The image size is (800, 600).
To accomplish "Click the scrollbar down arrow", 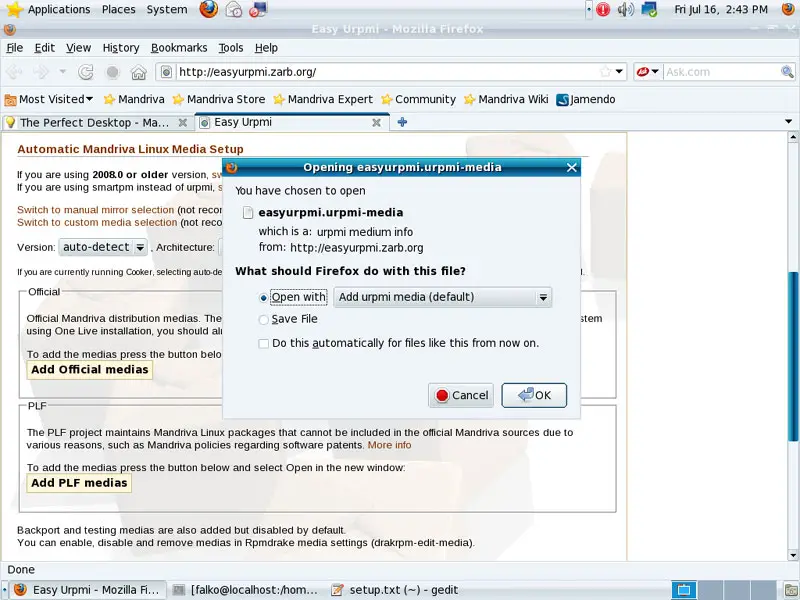I will tap(793, 556).
